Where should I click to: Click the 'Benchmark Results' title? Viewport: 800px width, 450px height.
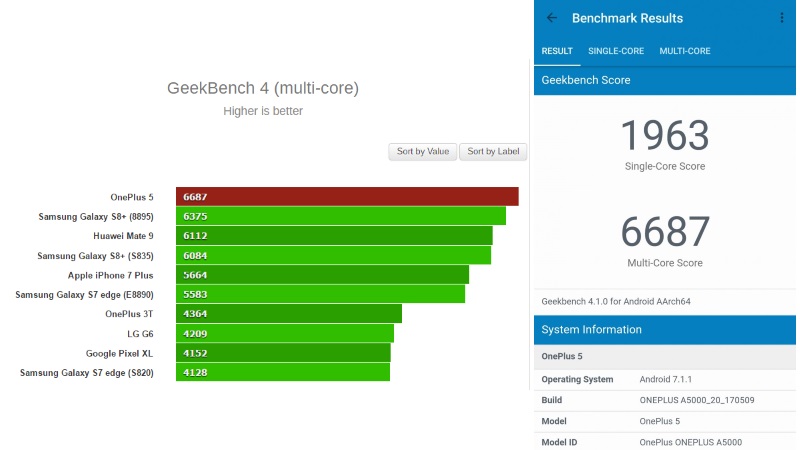(x=627, y=18)
